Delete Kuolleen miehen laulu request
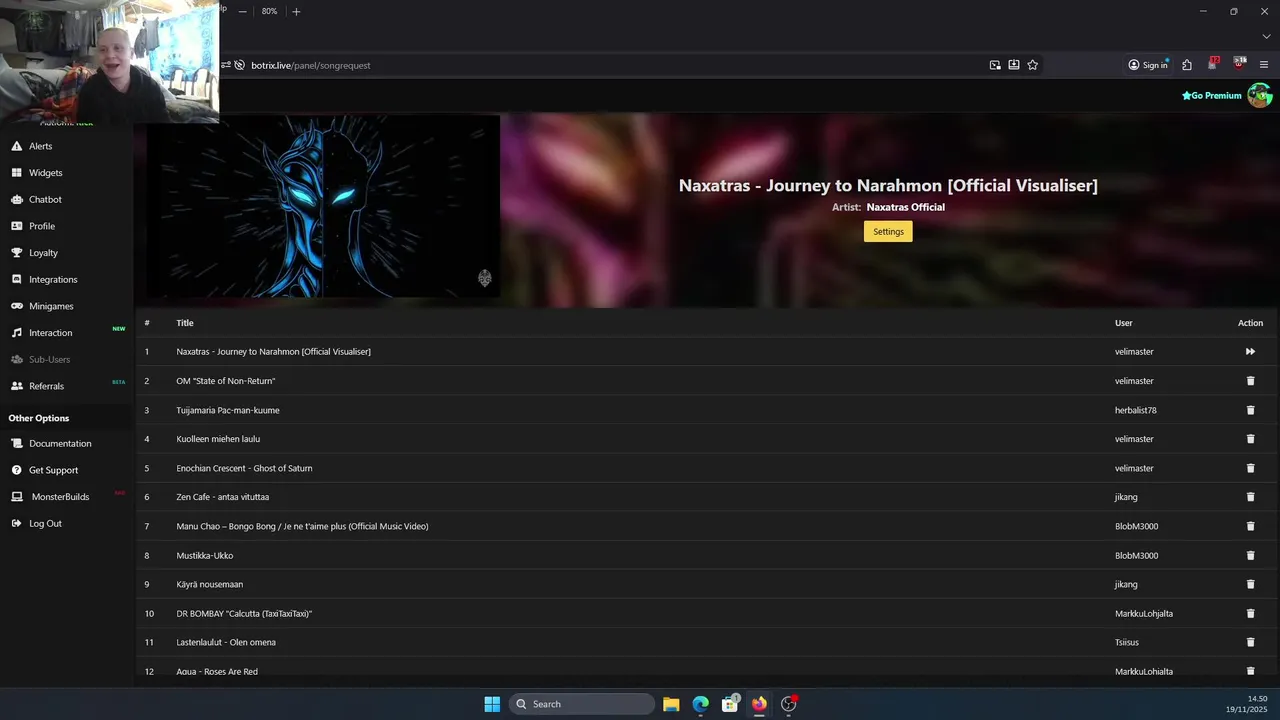Screen dimensions: 1280x720 click(1250, 439)
